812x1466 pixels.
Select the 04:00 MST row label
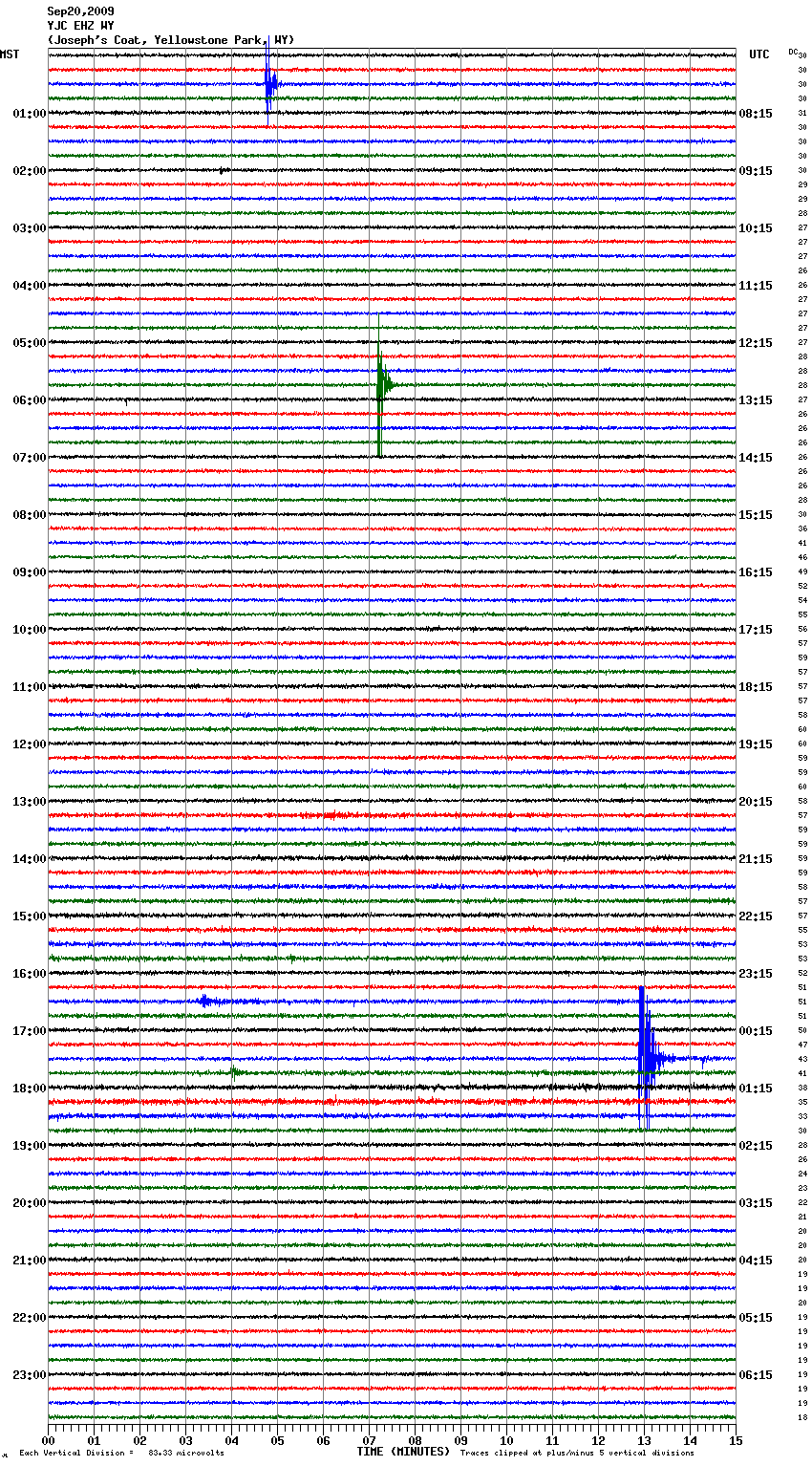click(29, 286)
